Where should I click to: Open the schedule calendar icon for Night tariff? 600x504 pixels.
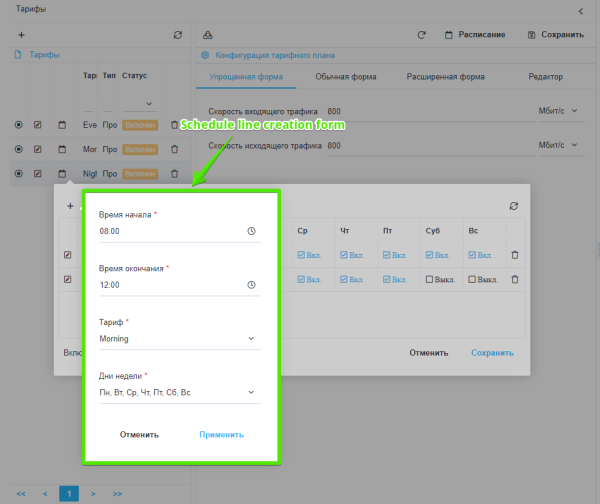point(62,174)
